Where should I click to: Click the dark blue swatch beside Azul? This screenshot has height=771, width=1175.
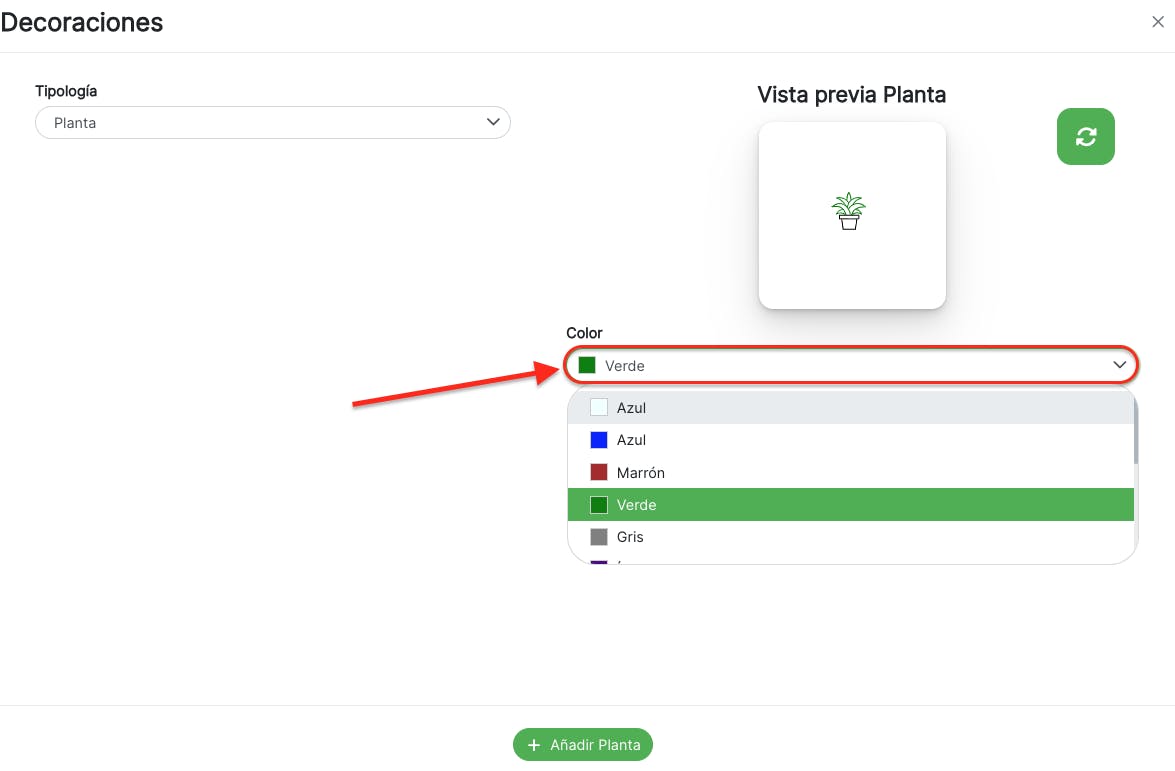coord(599,440)
